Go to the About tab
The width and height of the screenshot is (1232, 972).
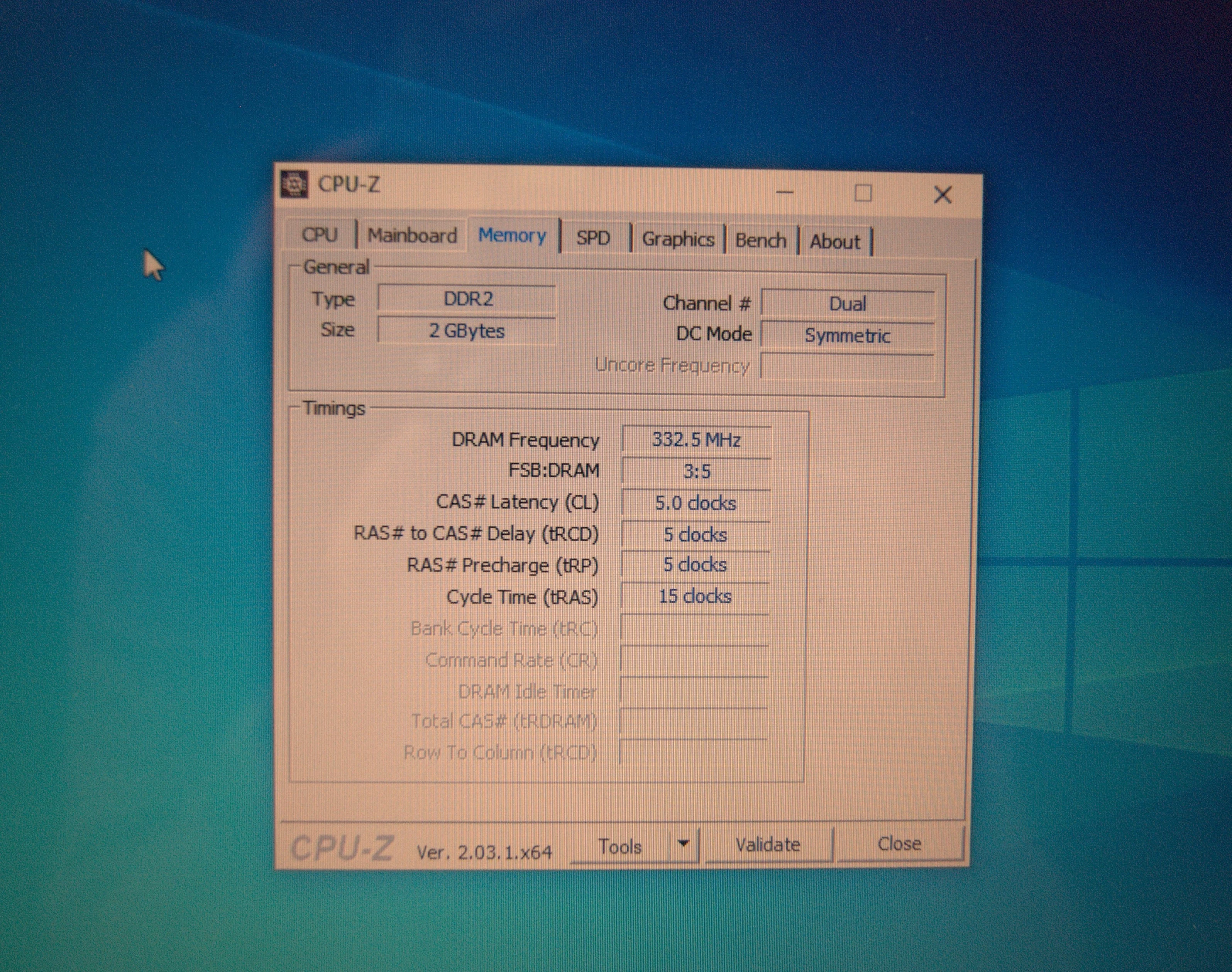tap(835, 242)
